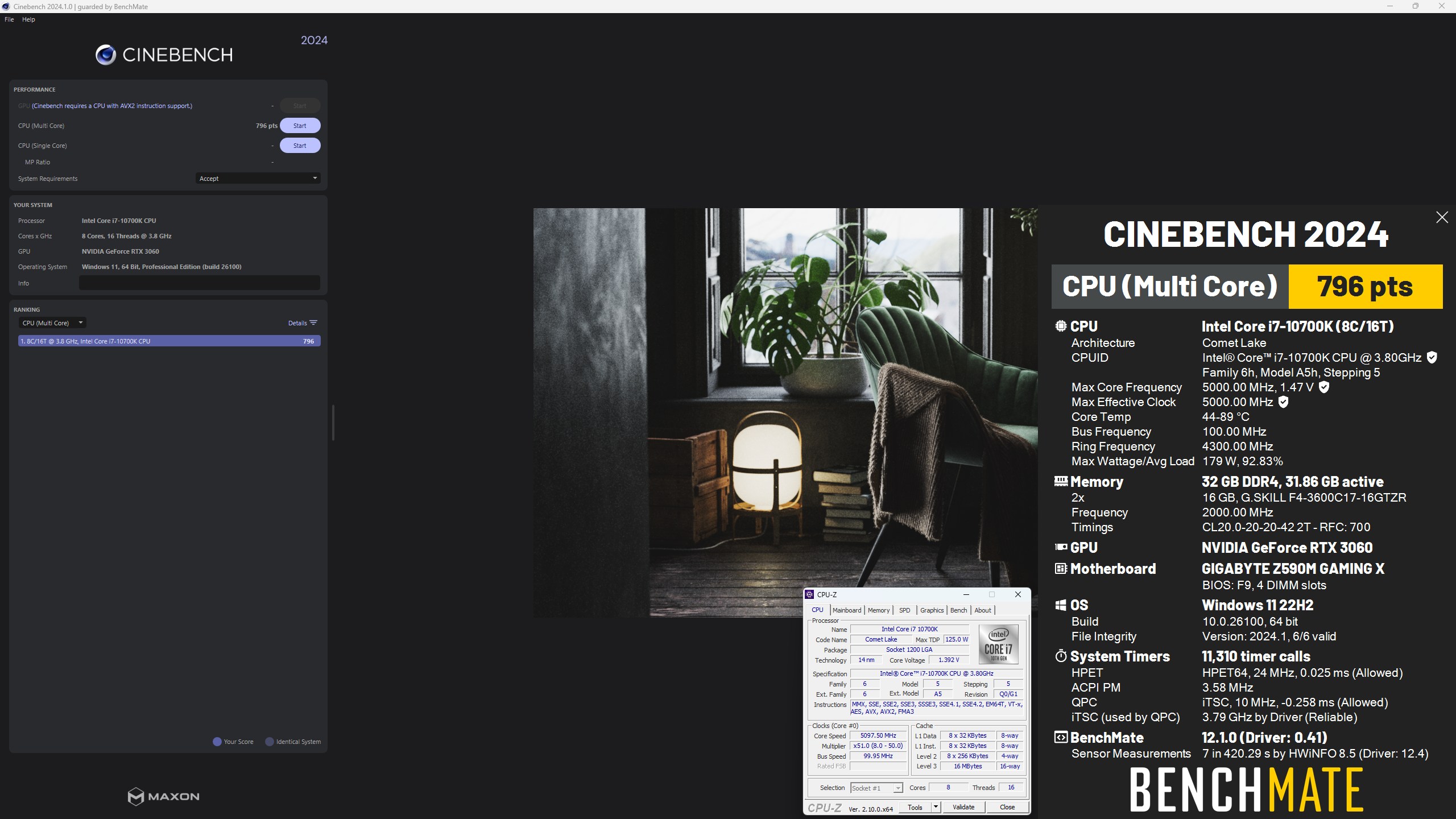Screen dimensions: 1456x819
Task: Click the CPU-Z Bus Speed 99.95 MHz value
Action: pos(878,756)
